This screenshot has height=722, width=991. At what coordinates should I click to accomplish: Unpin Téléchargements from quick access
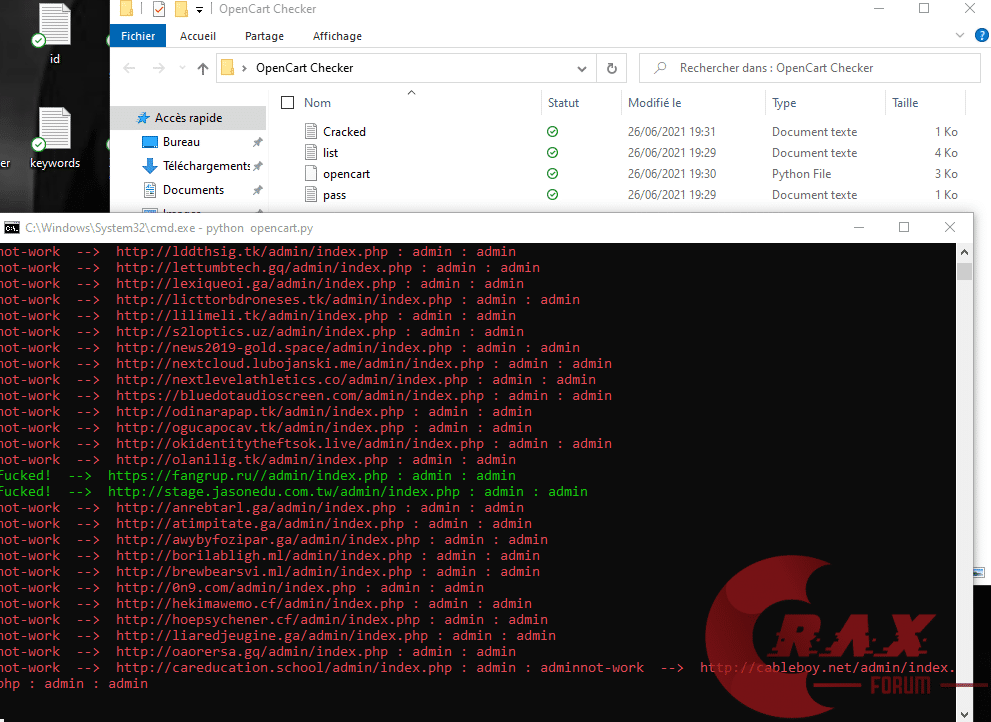(x=257, y=166)
